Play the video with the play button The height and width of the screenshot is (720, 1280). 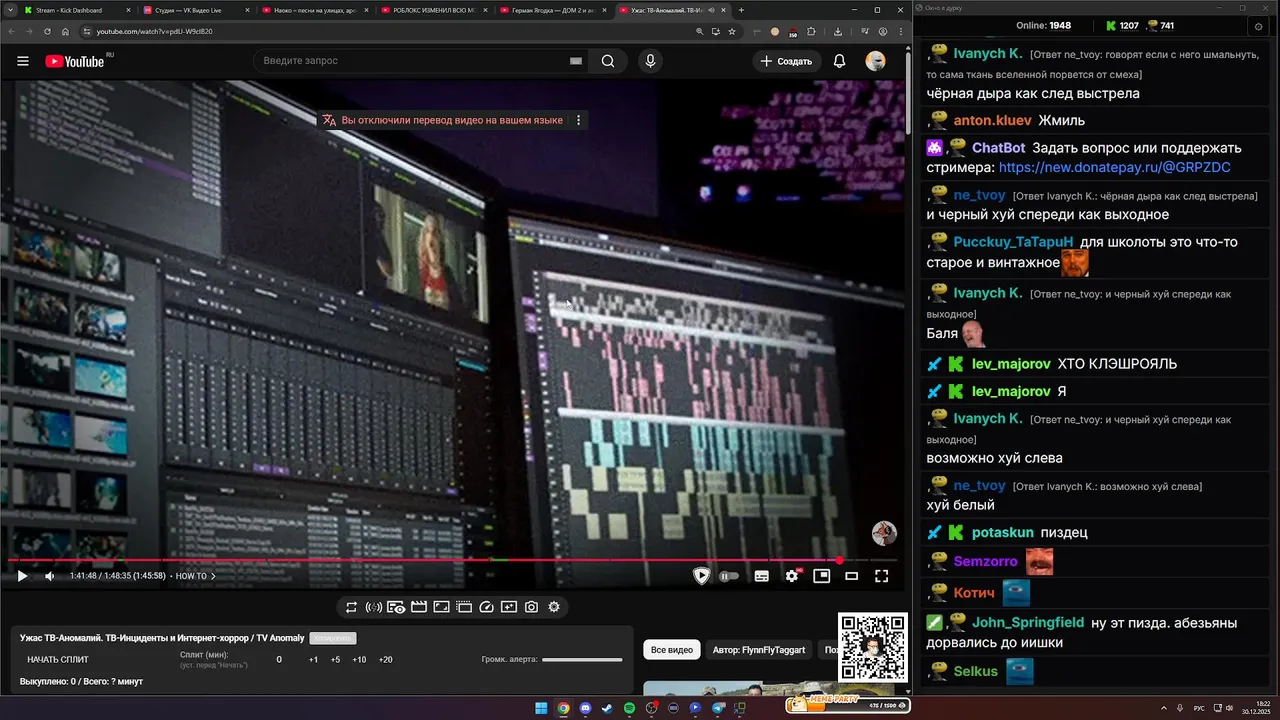pos(22,576)
